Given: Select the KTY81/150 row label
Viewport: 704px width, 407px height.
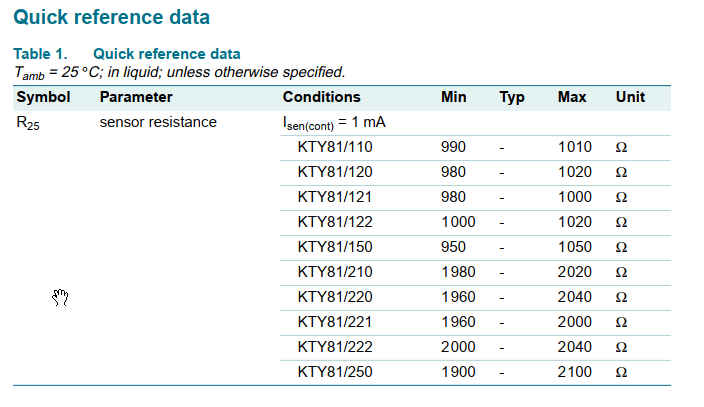Looking at the screenshot, I should tap(334, 247).
